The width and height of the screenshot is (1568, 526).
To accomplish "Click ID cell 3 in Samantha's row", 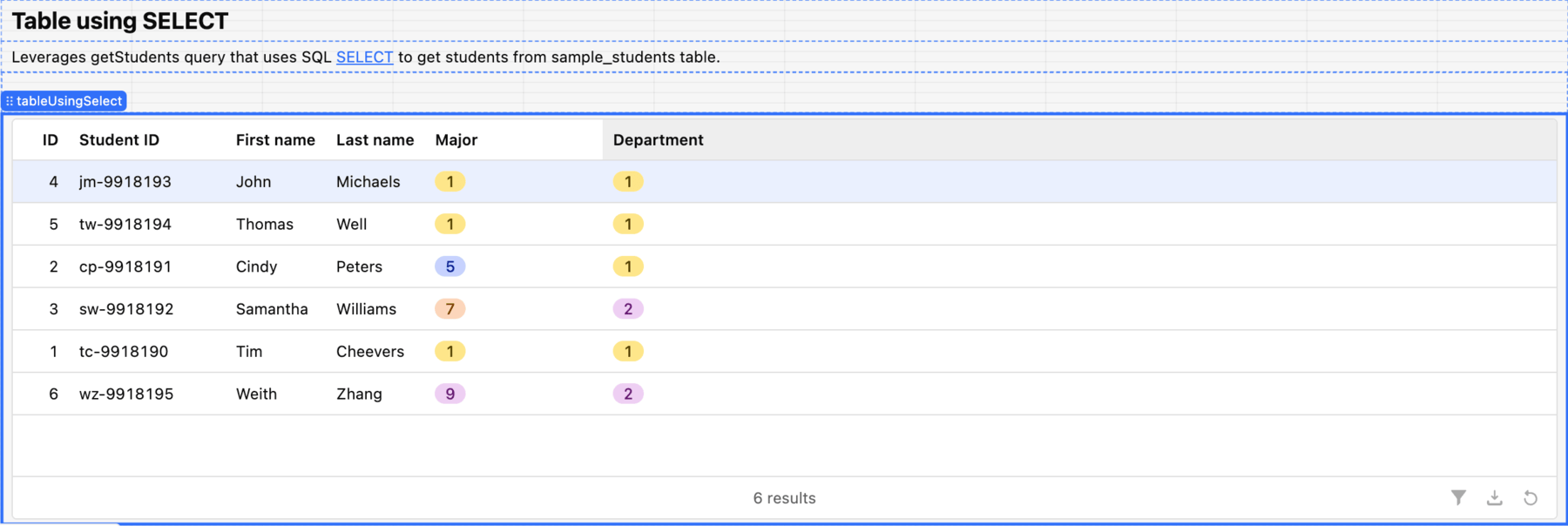I will click(x=54, y=309).
